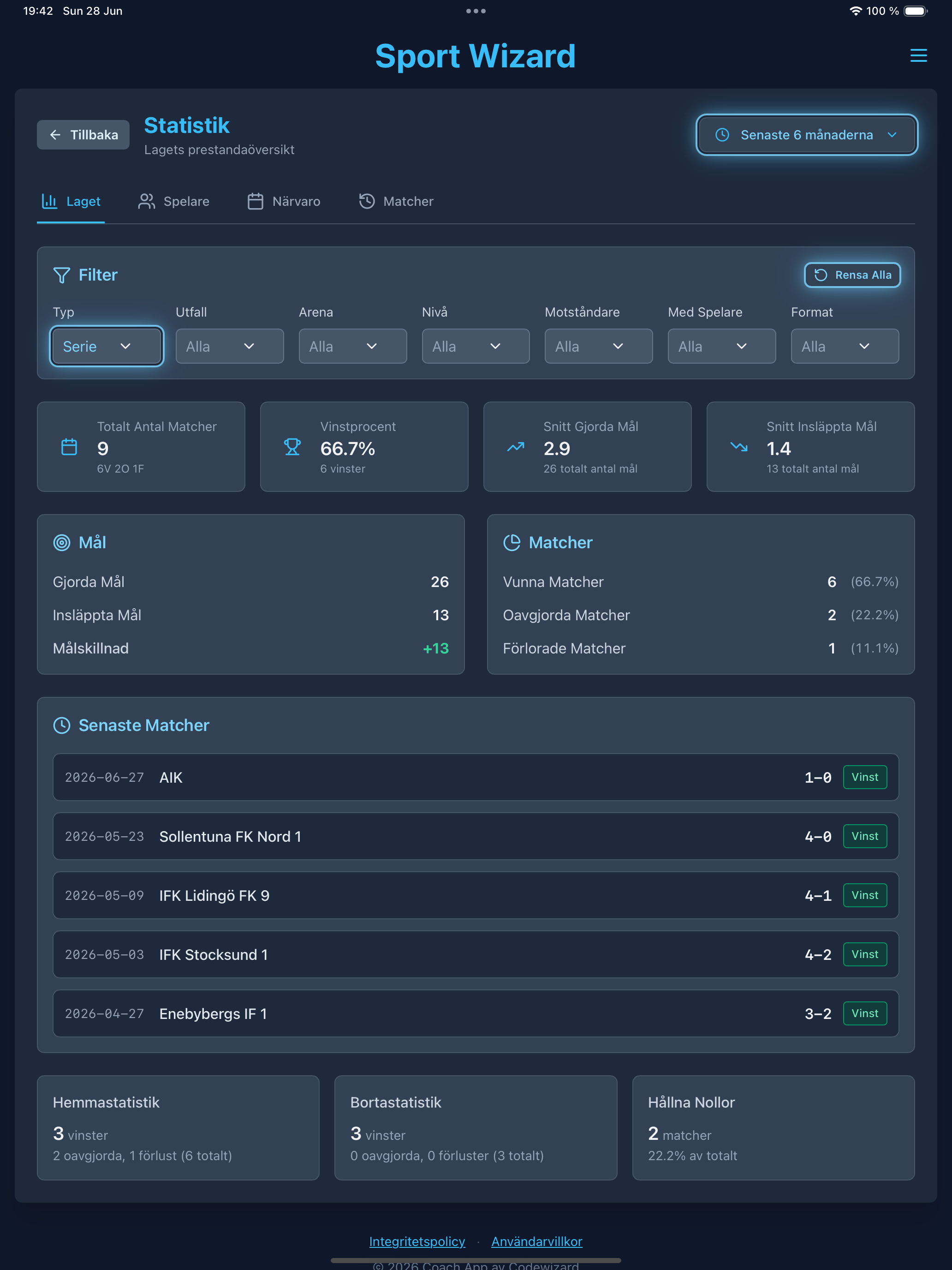Open the Motståndare filter dropdown
The image size is (952, 1270).
[x=599, y=346]
